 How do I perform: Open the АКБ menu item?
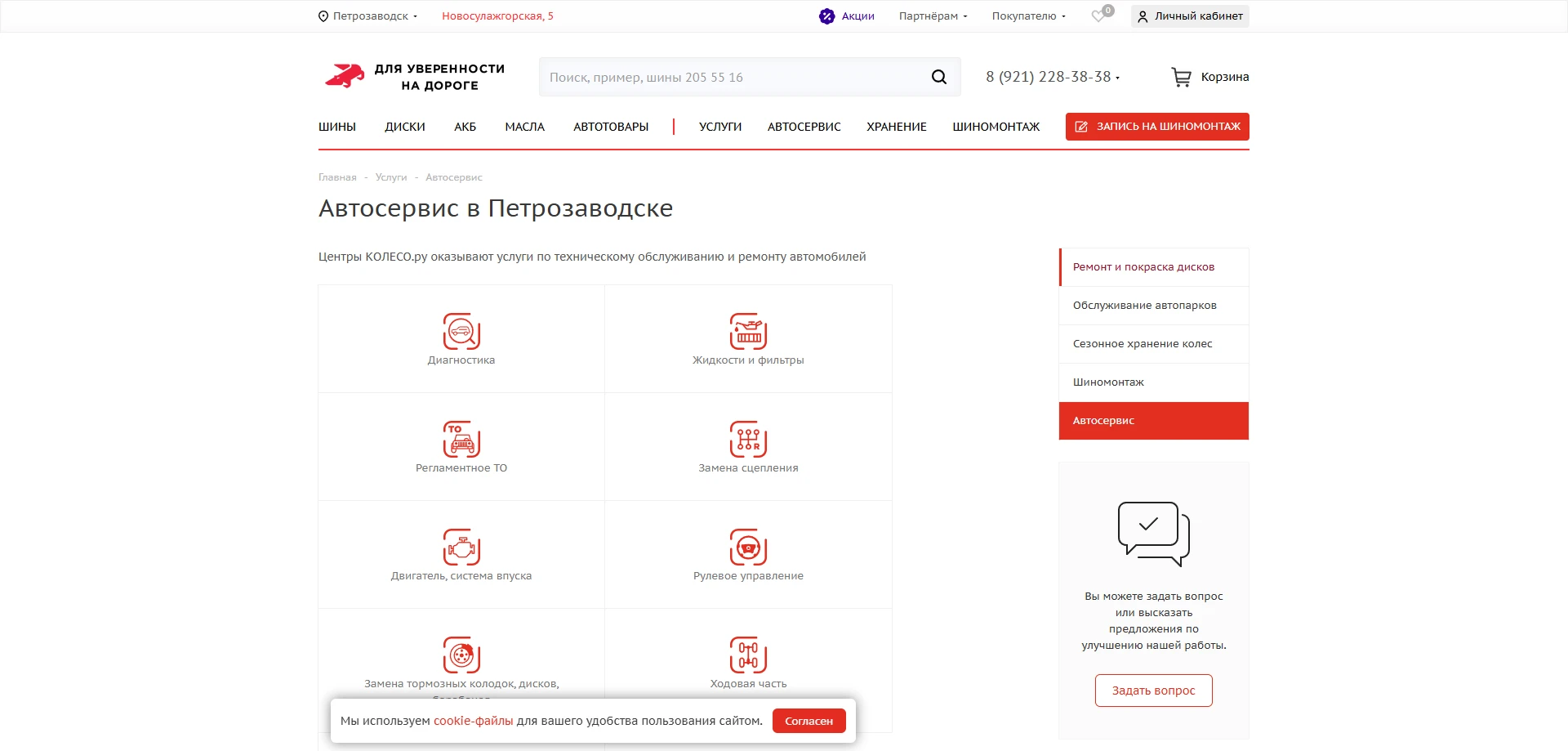point(465,127)
